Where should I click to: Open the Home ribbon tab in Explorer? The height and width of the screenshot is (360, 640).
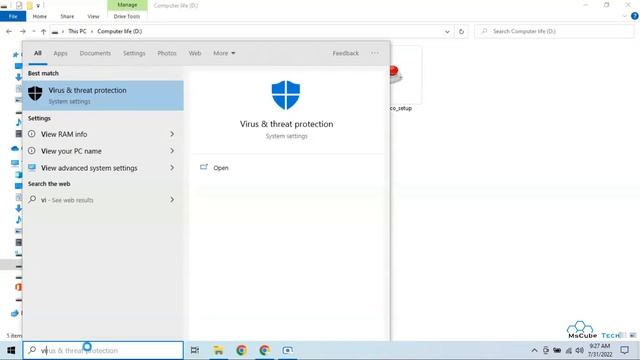pos(40,16)
